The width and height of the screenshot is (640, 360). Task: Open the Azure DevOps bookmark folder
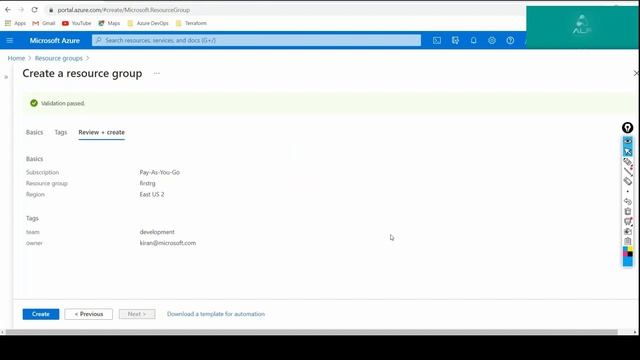[x=148, y=23]
